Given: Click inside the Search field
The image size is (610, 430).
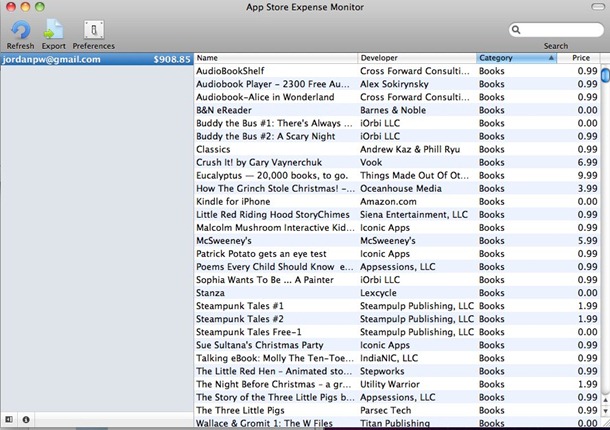Looking at the screenshot, I should click(x=556, y=30).
